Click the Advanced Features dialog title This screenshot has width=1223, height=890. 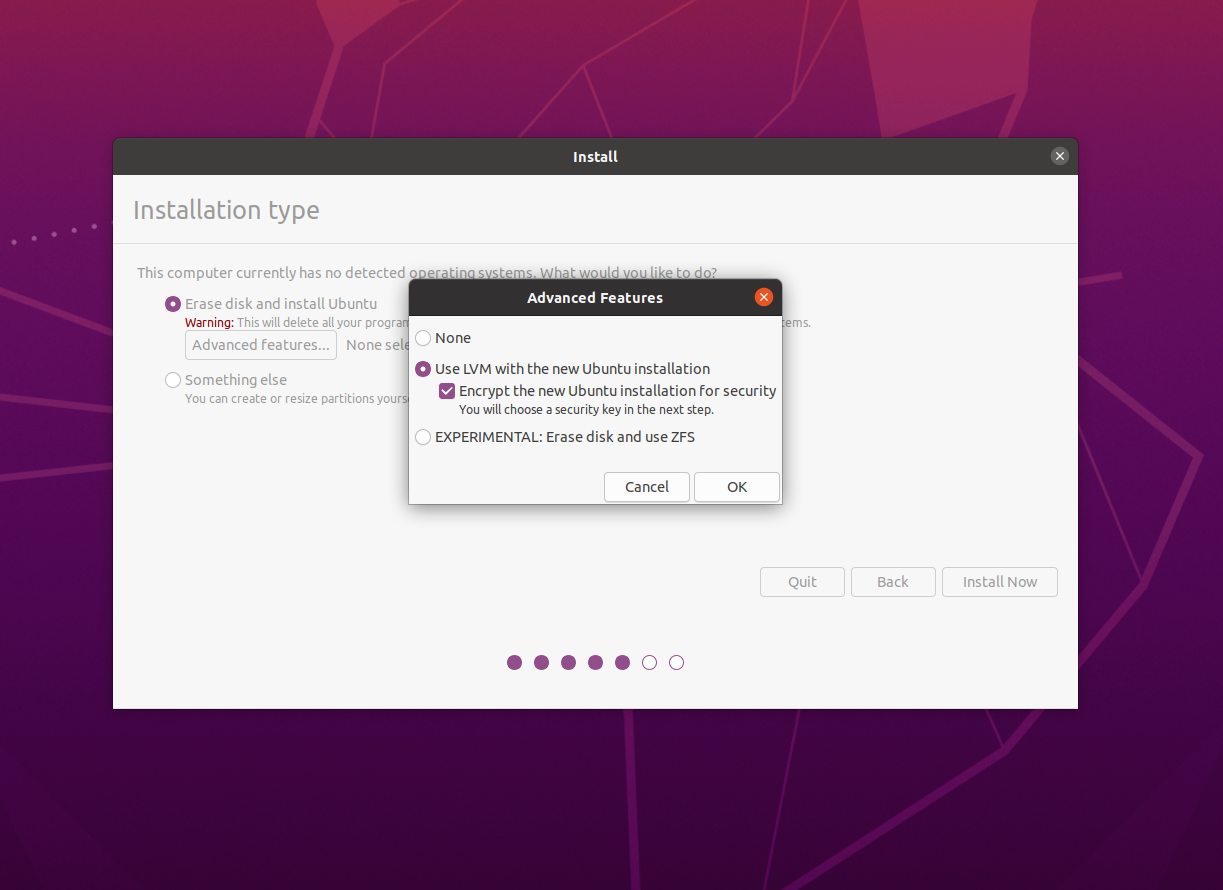coord(595,298)
